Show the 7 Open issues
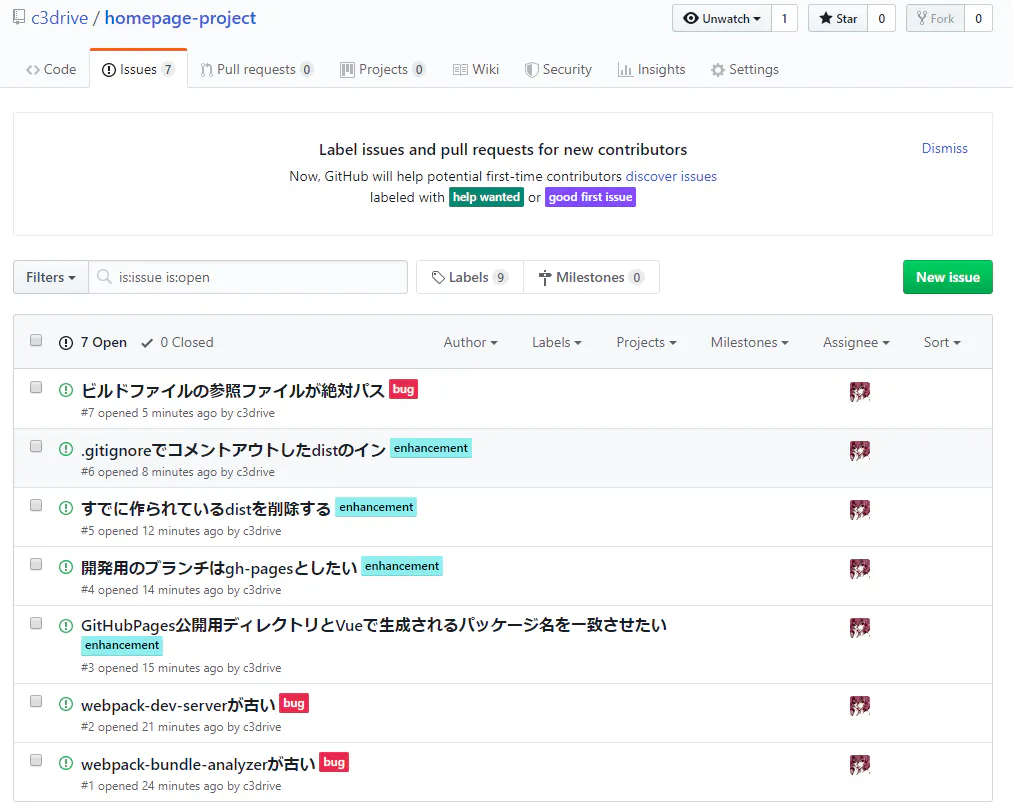This screenshot has height=809, width=1013. point(93,342)
